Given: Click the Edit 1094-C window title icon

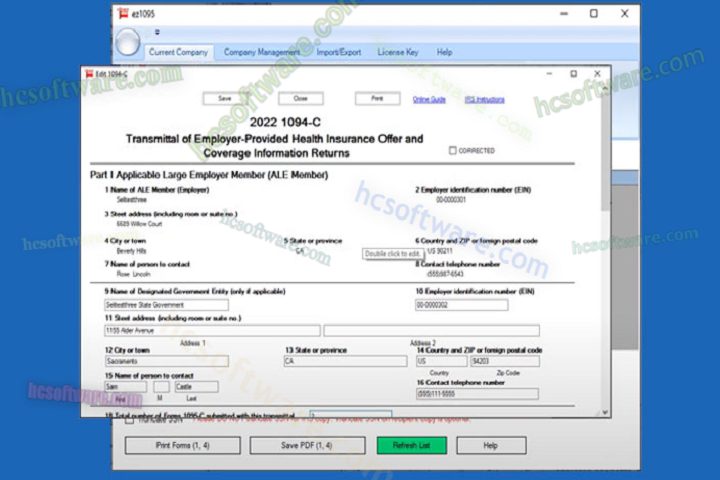Looking at the screenshot, I should (x=89, y=73).
